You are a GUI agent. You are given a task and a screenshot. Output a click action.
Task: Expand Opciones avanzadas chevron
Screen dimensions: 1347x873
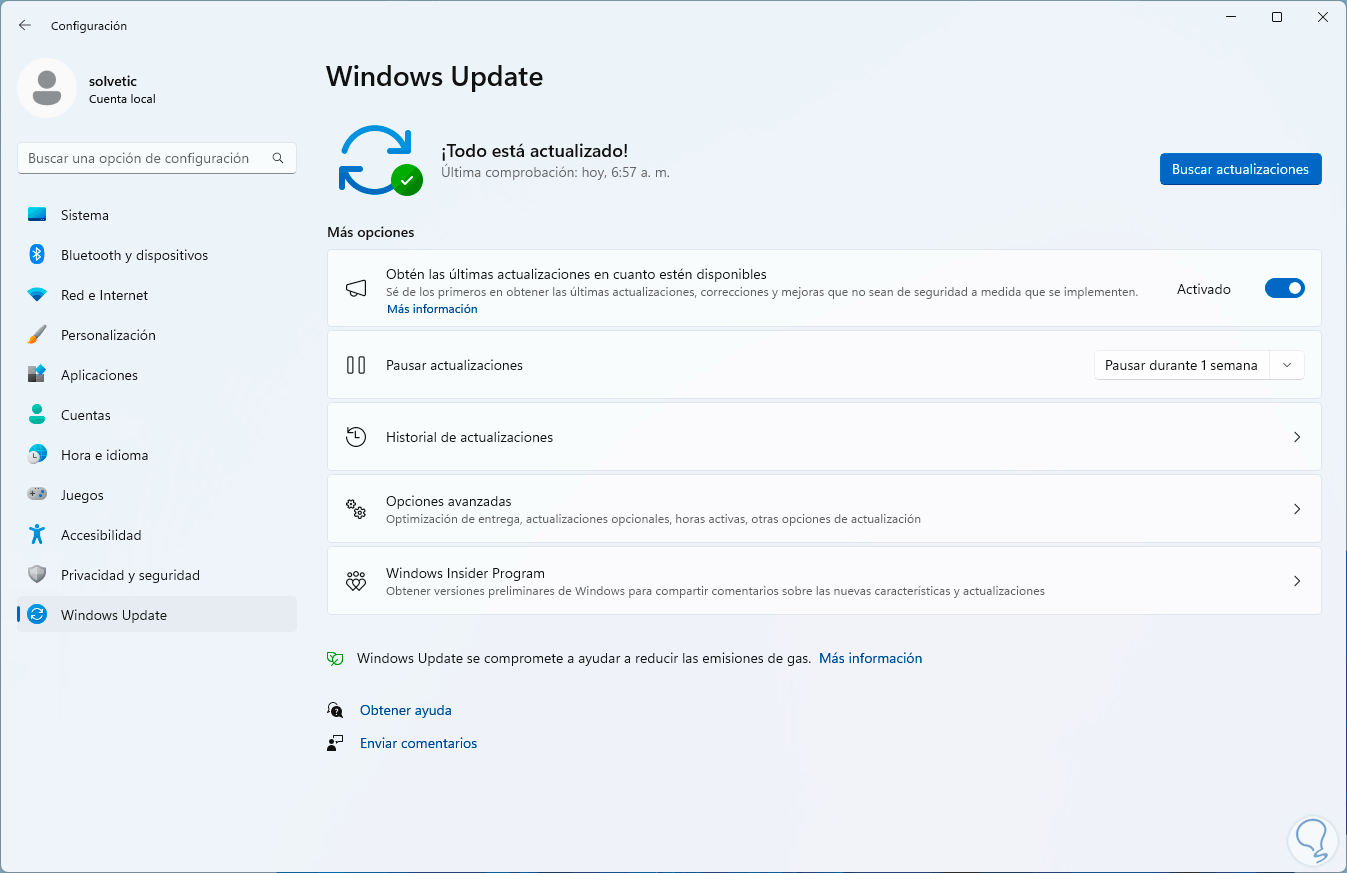click(x=1297, y=509)
